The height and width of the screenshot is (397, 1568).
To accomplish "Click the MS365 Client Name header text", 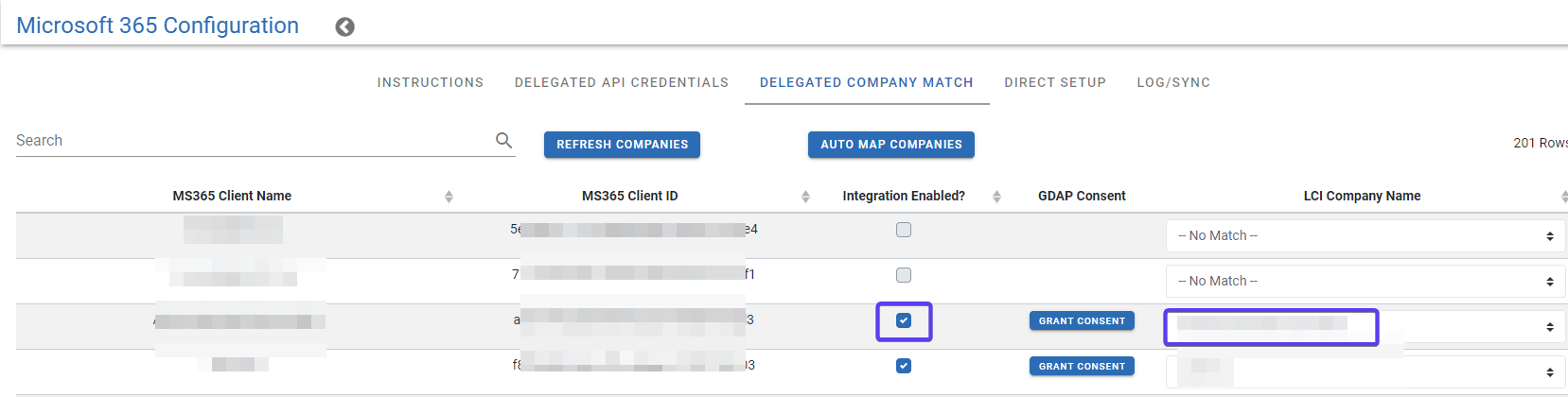I will [x=232, y=196].
